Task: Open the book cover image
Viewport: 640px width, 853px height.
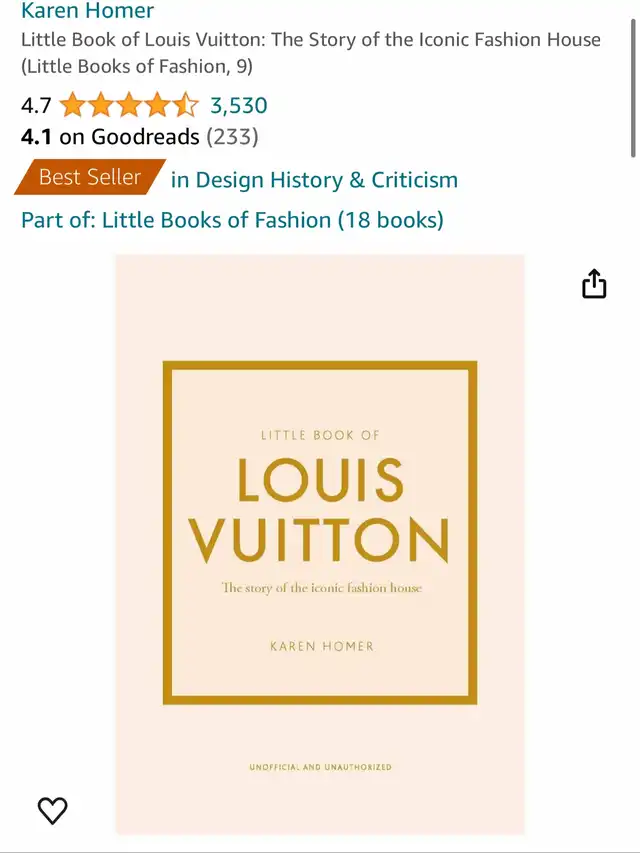Action: pyautogui.click(x=320, y=545)
